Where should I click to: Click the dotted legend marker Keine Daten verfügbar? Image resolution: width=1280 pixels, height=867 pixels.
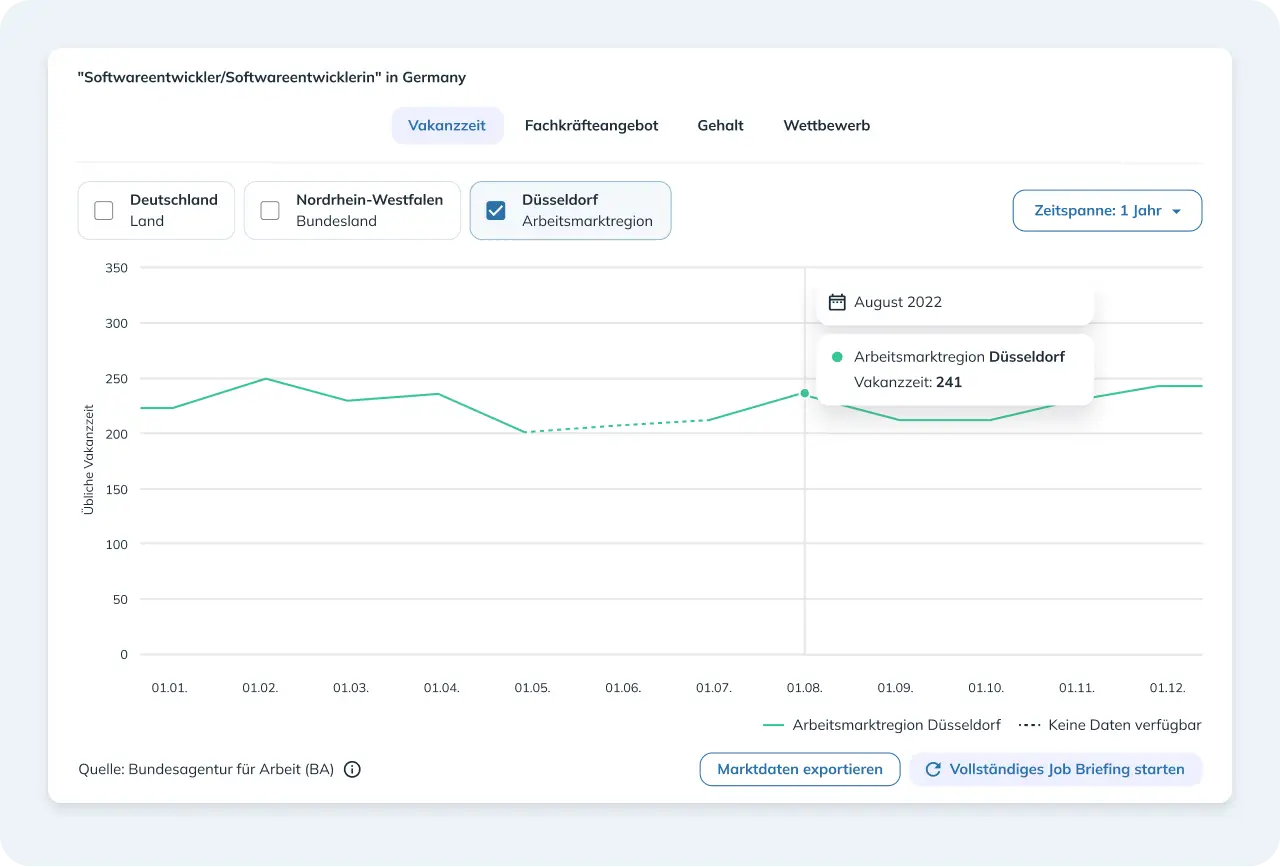click(1029, 725)
